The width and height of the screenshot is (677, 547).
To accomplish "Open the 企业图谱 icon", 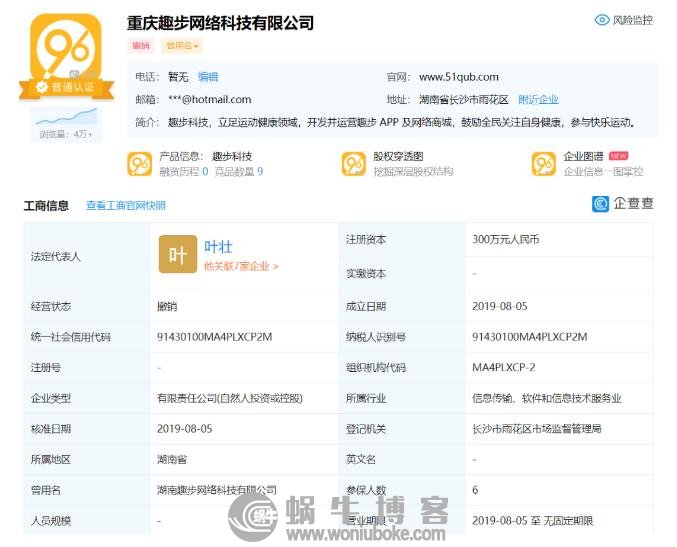I will [544, 164].
